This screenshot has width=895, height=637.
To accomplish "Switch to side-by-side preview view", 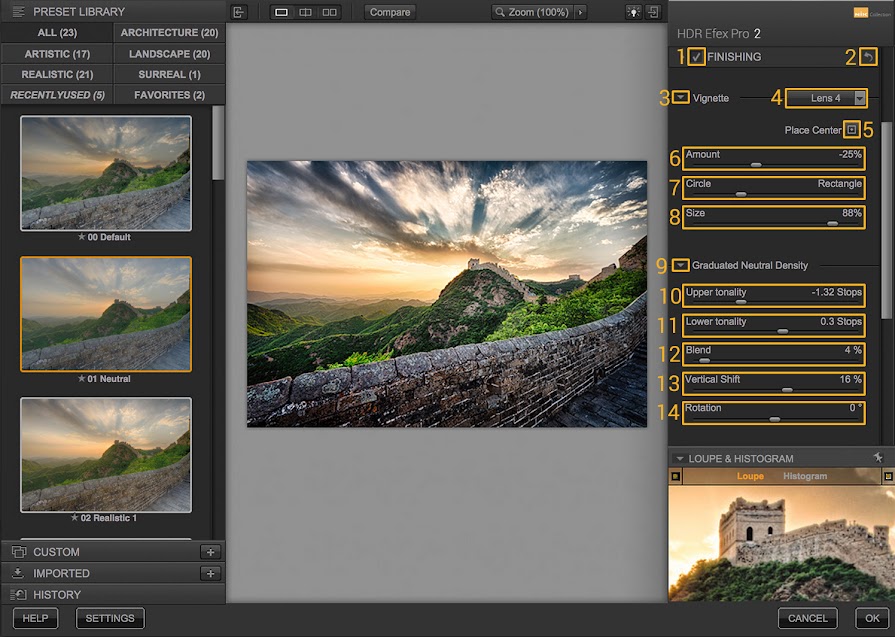I will 329,12.
